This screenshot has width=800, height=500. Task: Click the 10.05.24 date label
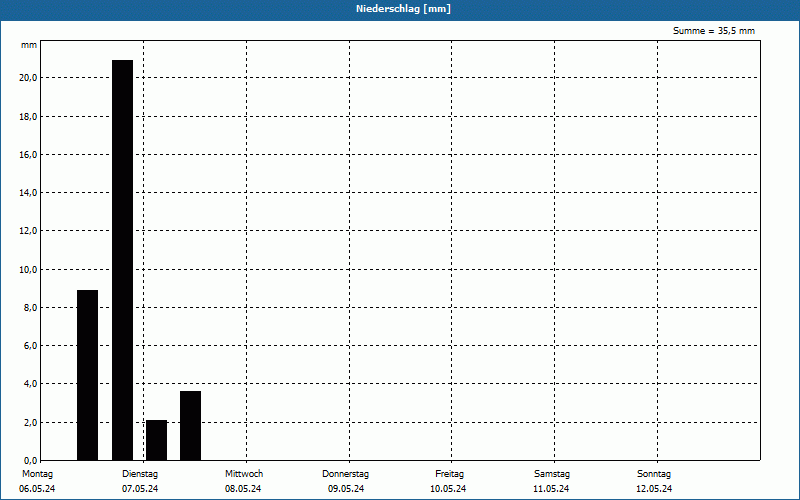(x=448, y=489)
